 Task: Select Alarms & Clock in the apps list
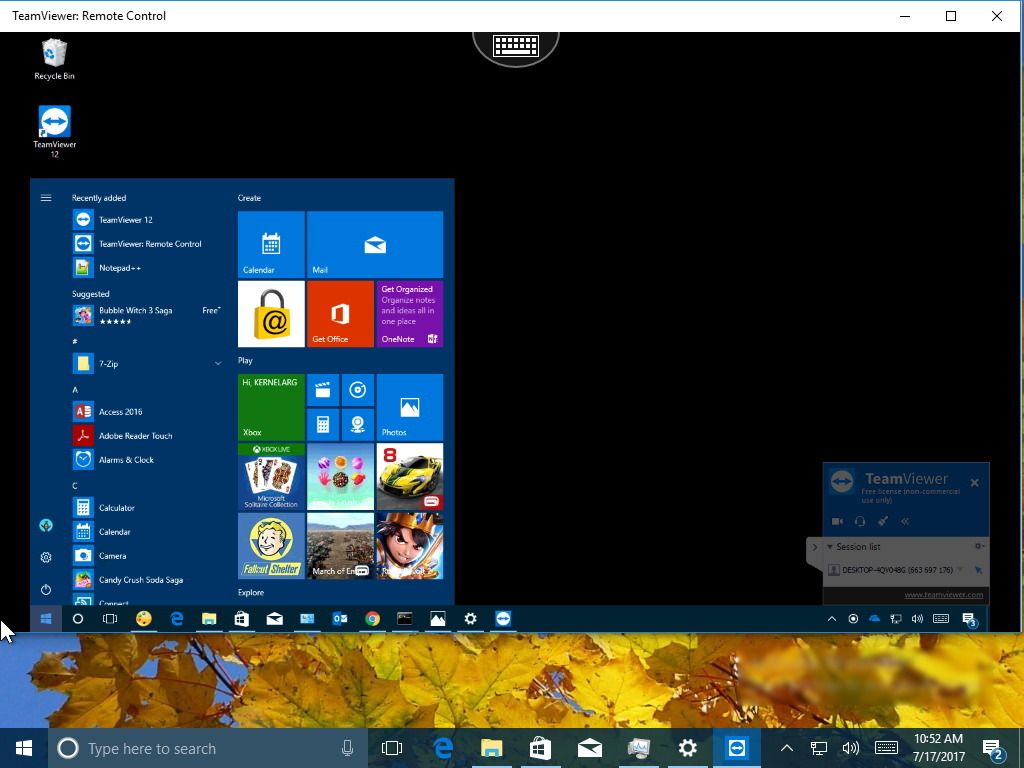point(126,459)
